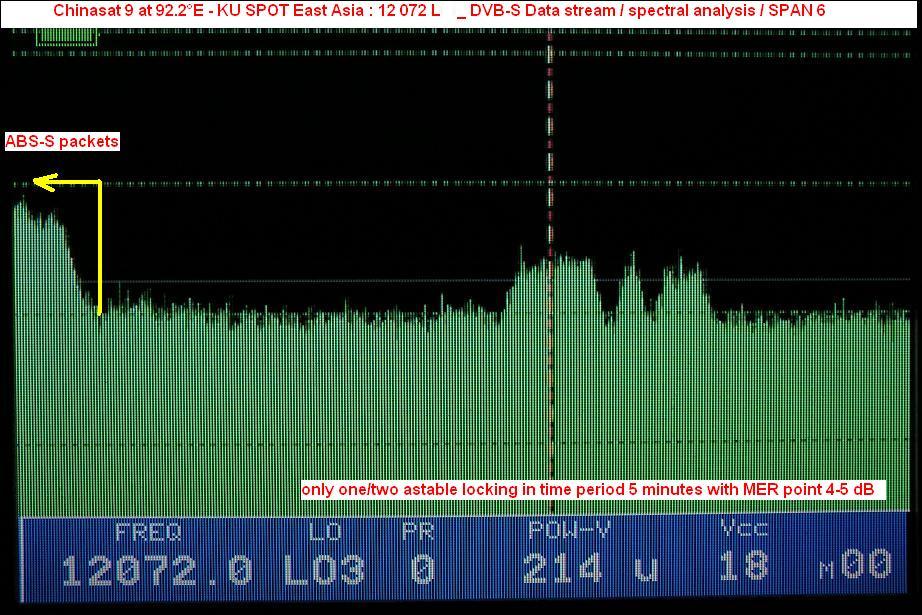
Task: Select the LO3 local oscillator value
Action: (x=325, y=570)
